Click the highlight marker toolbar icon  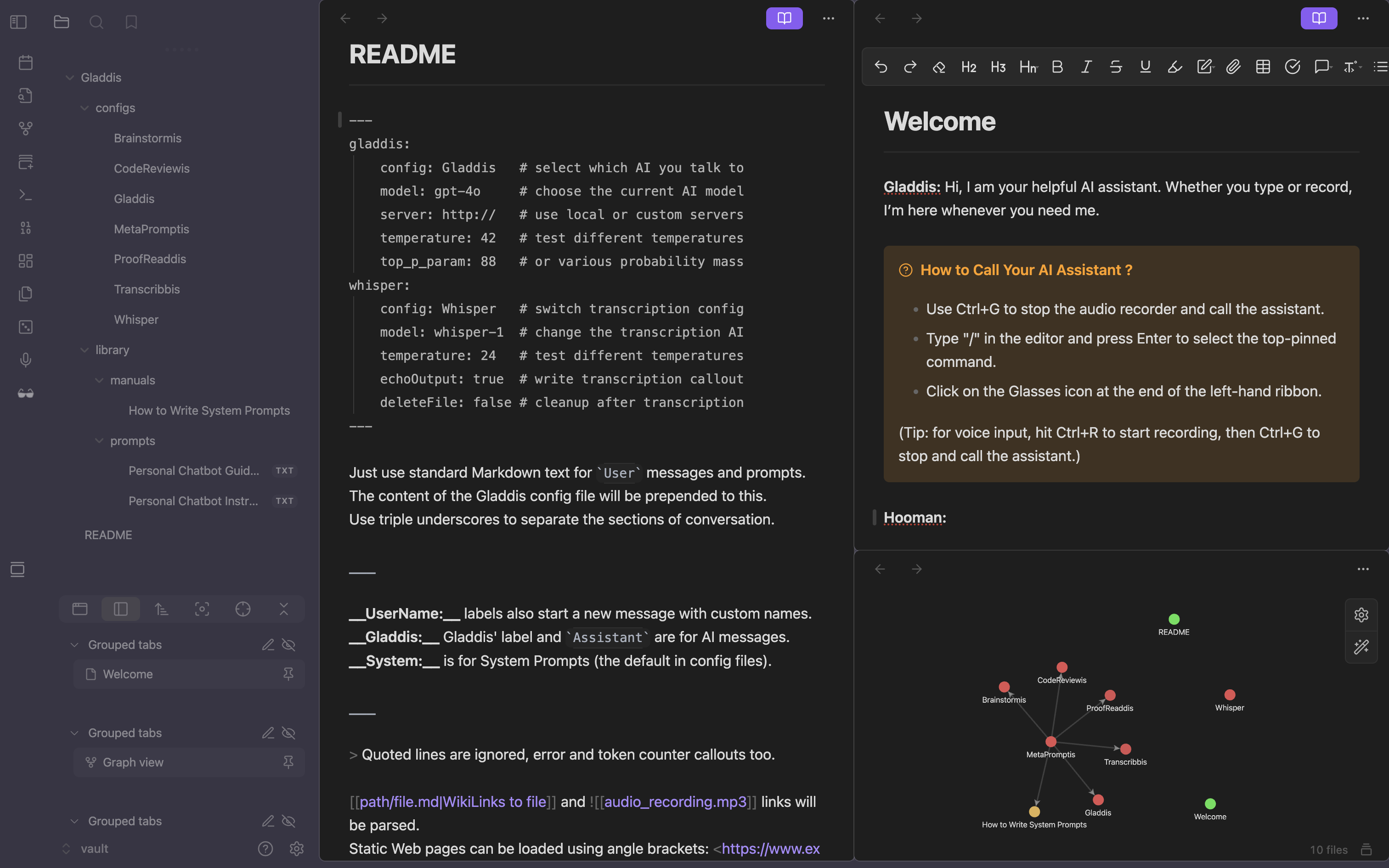(x=1174, y=67)
